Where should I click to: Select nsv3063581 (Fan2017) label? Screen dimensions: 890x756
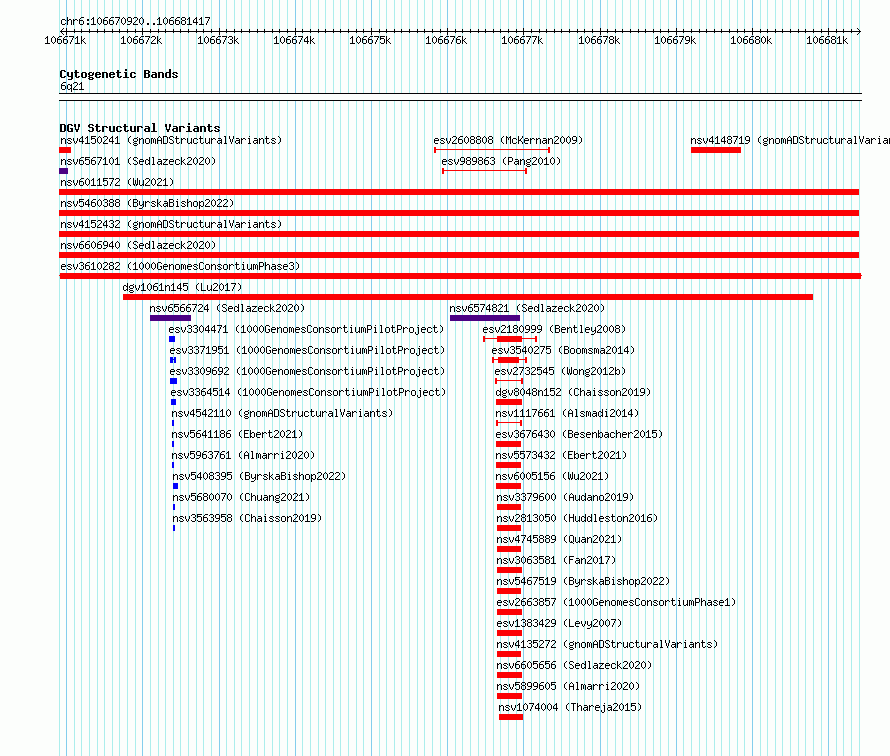click(556, 560)
